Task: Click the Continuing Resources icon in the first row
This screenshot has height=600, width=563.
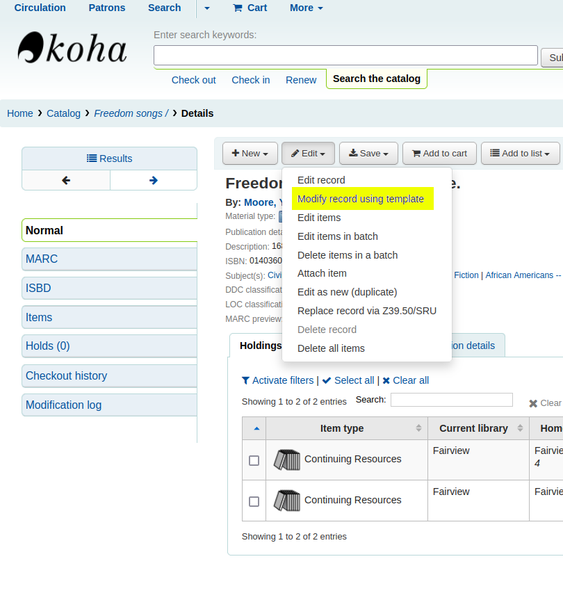Action: pyautogui.click(x=287, y=460)
